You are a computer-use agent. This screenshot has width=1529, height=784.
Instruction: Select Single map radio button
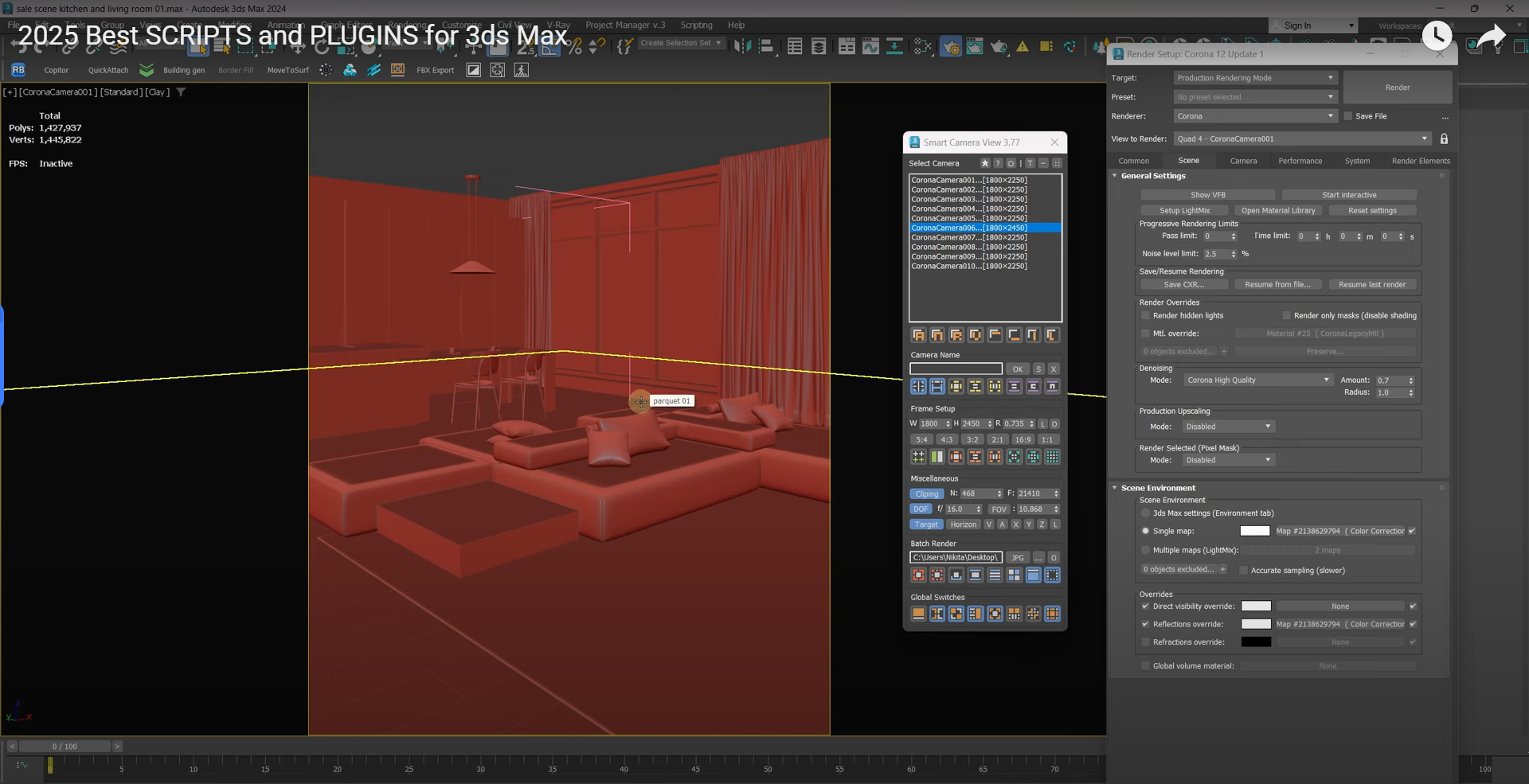1146,531
